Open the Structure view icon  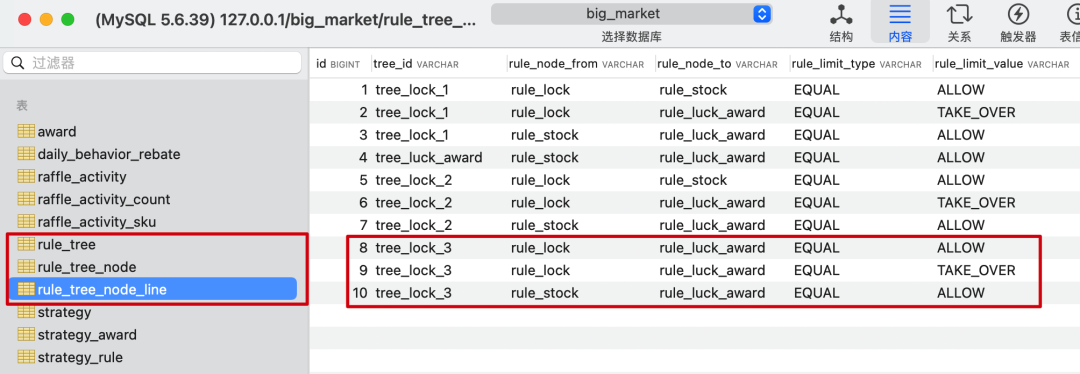tap(840, 14)
